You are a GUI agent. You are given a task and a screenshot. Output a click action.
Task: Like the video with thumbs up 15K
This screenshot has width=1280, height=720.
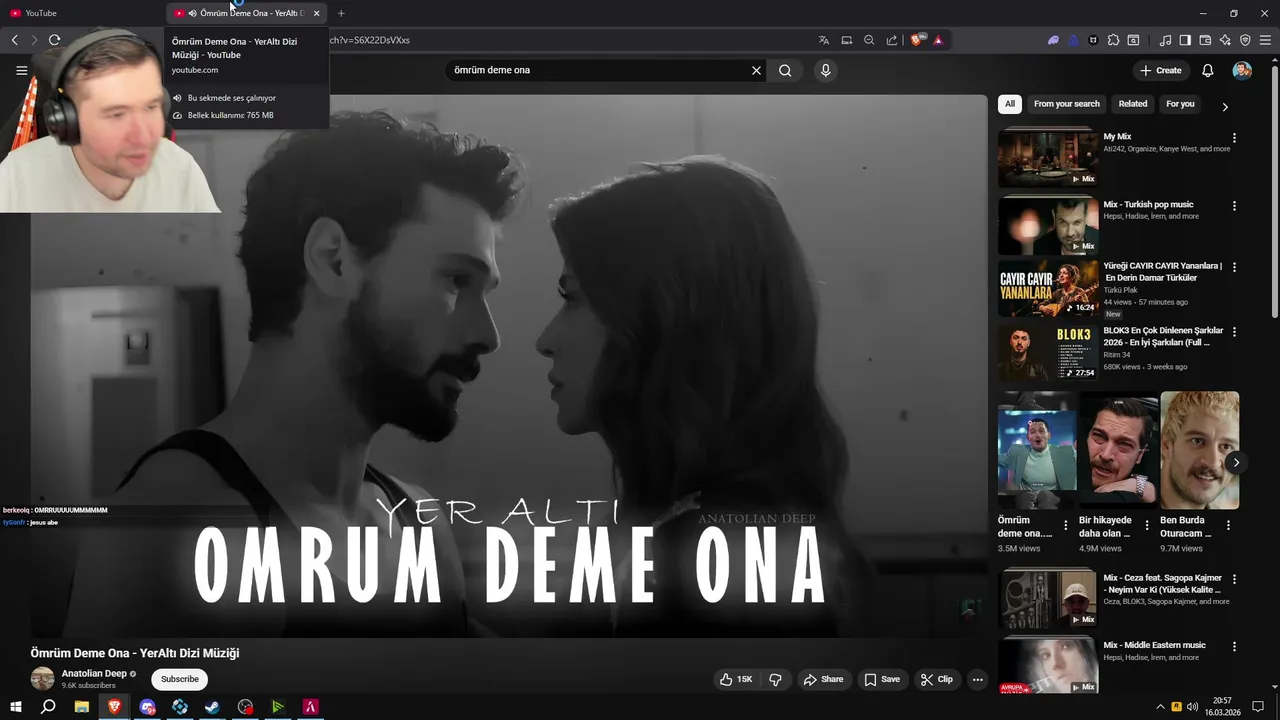tap(735, 679)
